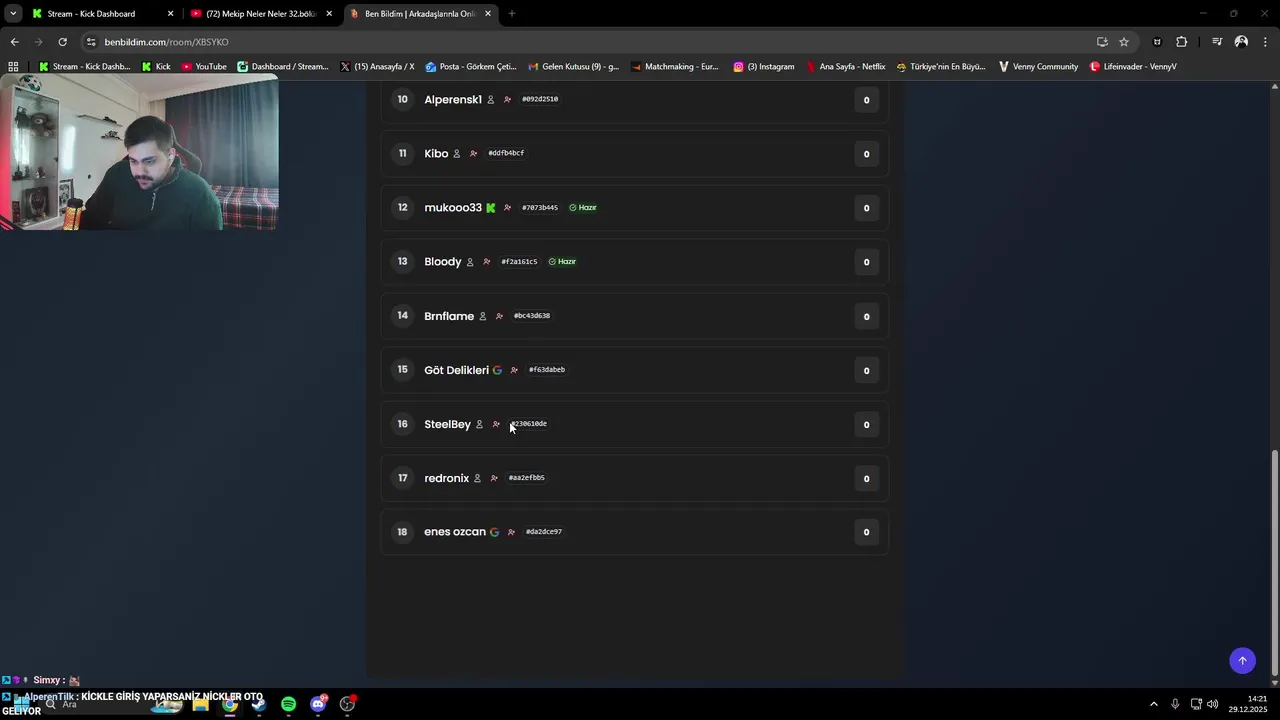The width and height of the screenshot is (1280, 720).
Task: Click the user icon next to SteelBey
Action: pyautogui.click(x=479, y=424)
